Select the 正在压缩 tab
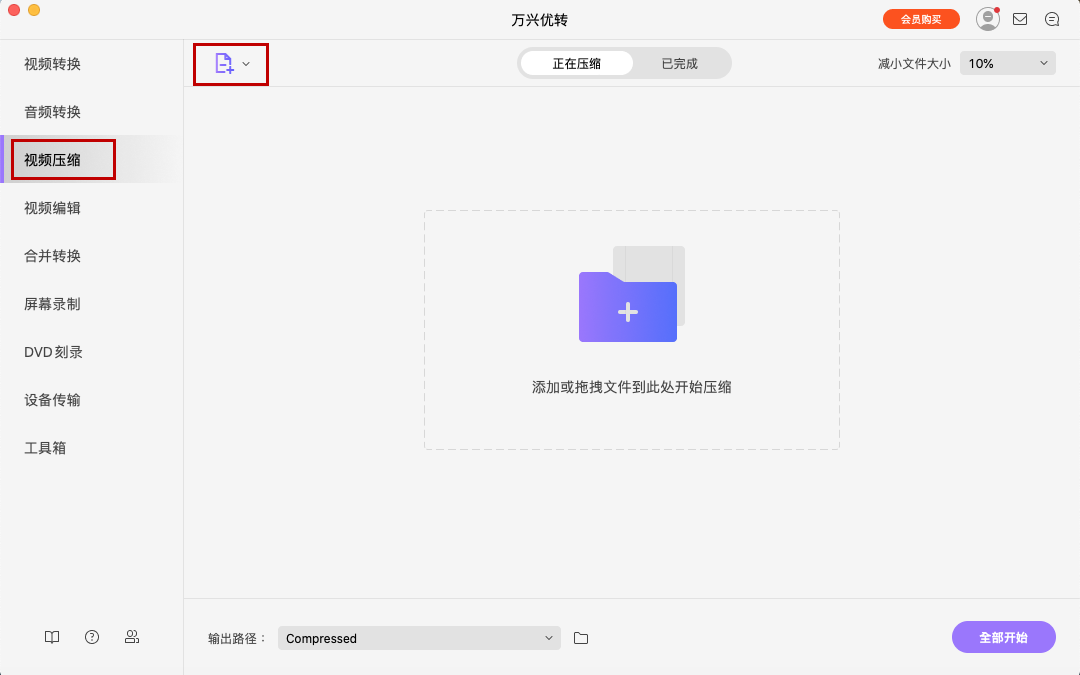Screen dimensions: 1080x675 (575, 62)
